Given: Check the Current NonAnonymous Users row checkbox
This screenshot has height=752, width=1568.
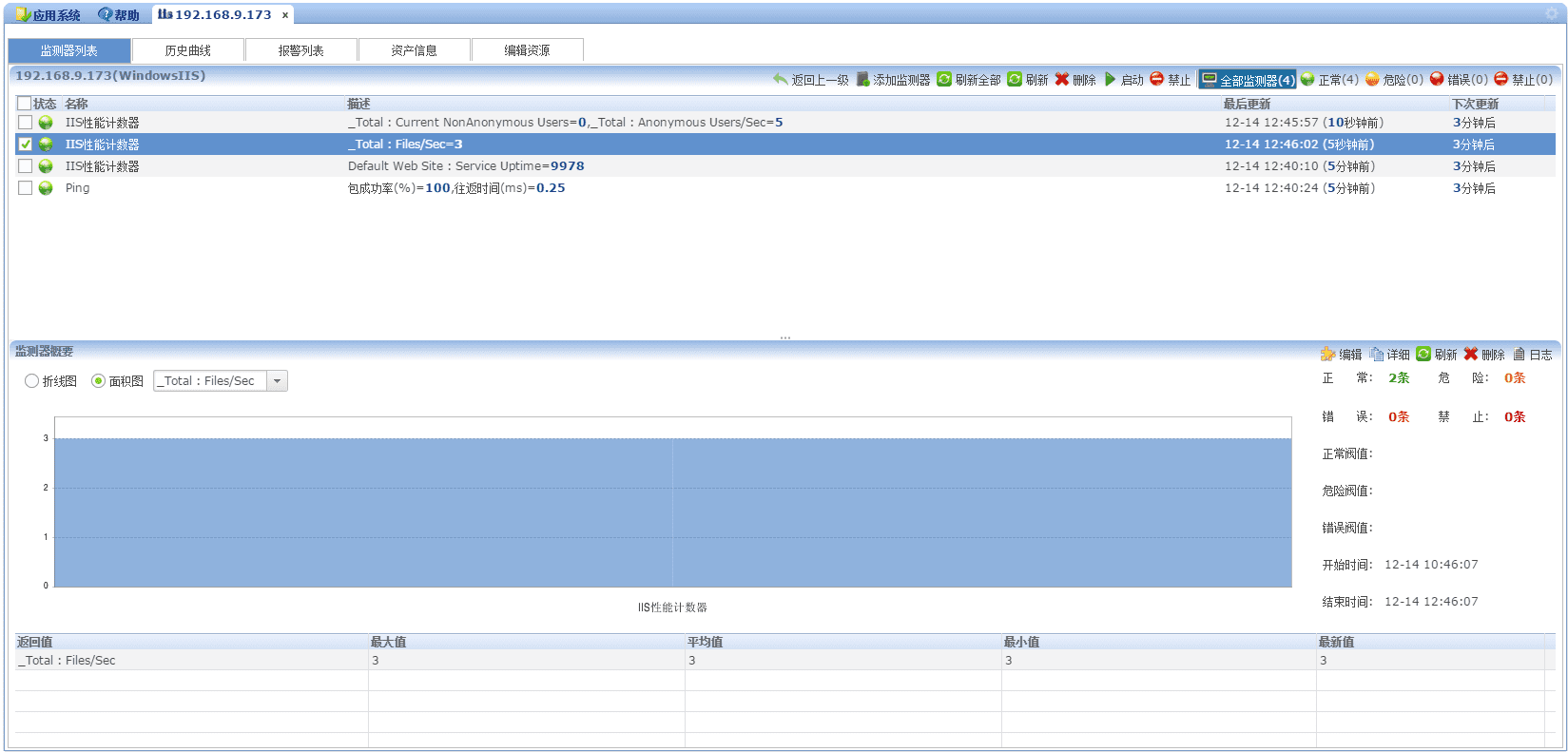Looking at the screenshot, I should click(x=25, y=123).
